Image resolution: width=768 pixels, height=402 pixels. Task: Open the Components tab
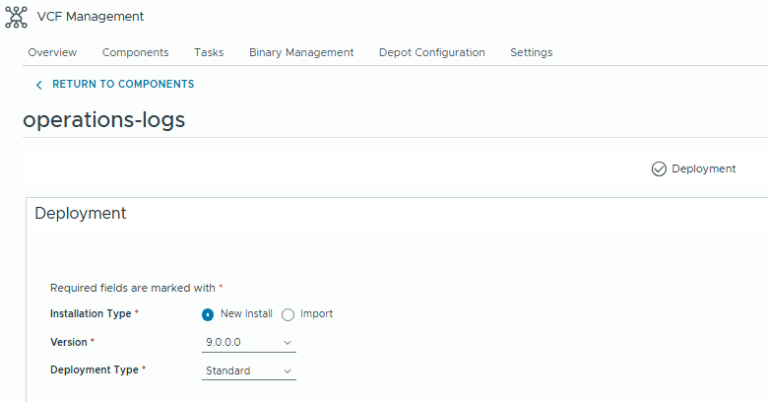[x=135, y=52]
